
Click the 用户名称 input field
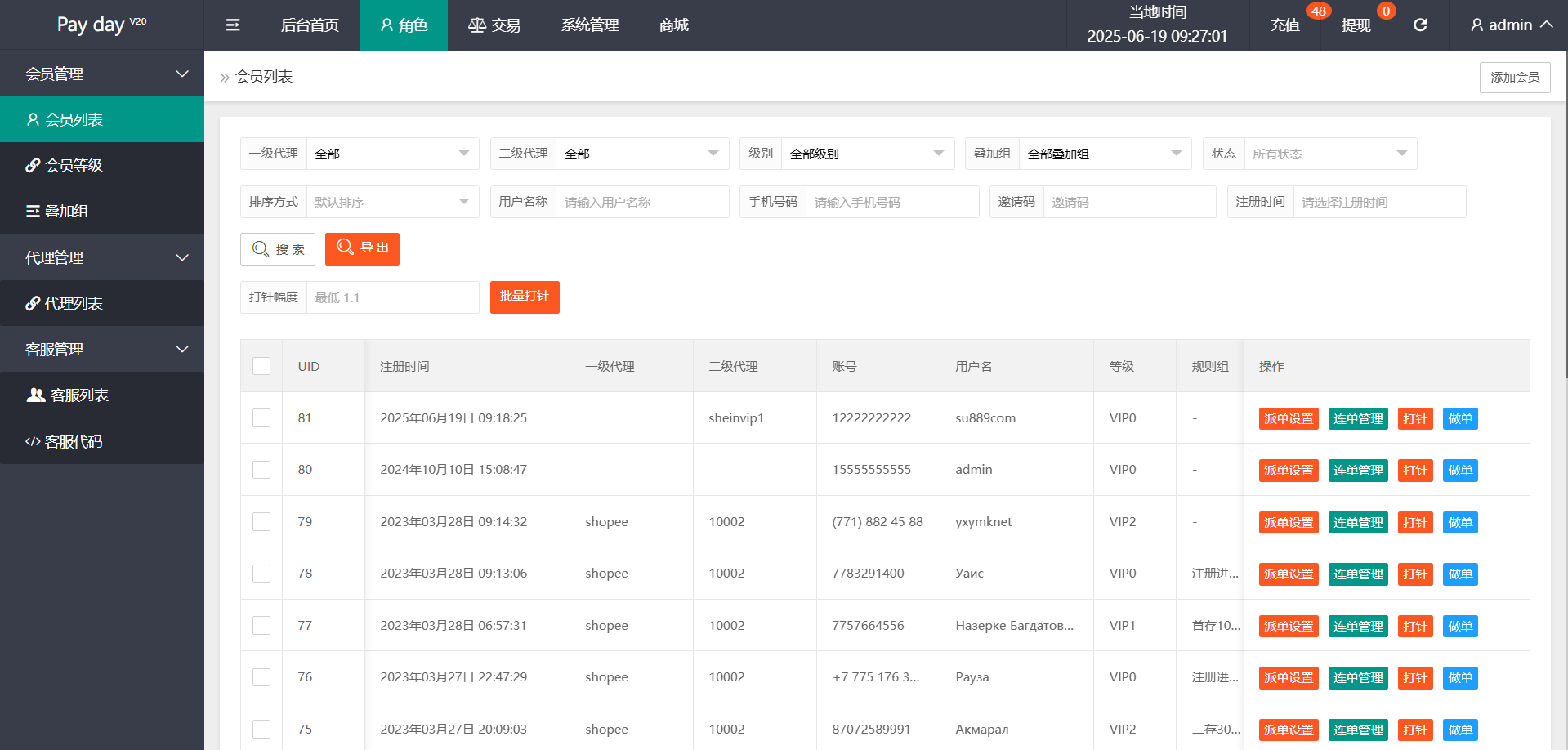click(x=642, y=202)
